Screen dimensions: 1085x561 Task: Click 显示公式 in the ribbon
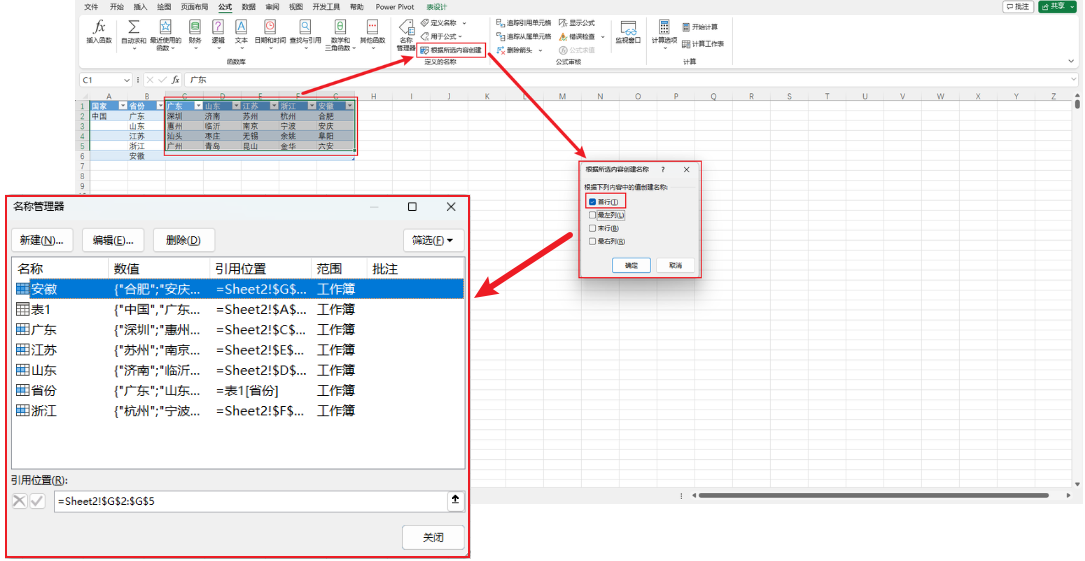click(576, 23)
